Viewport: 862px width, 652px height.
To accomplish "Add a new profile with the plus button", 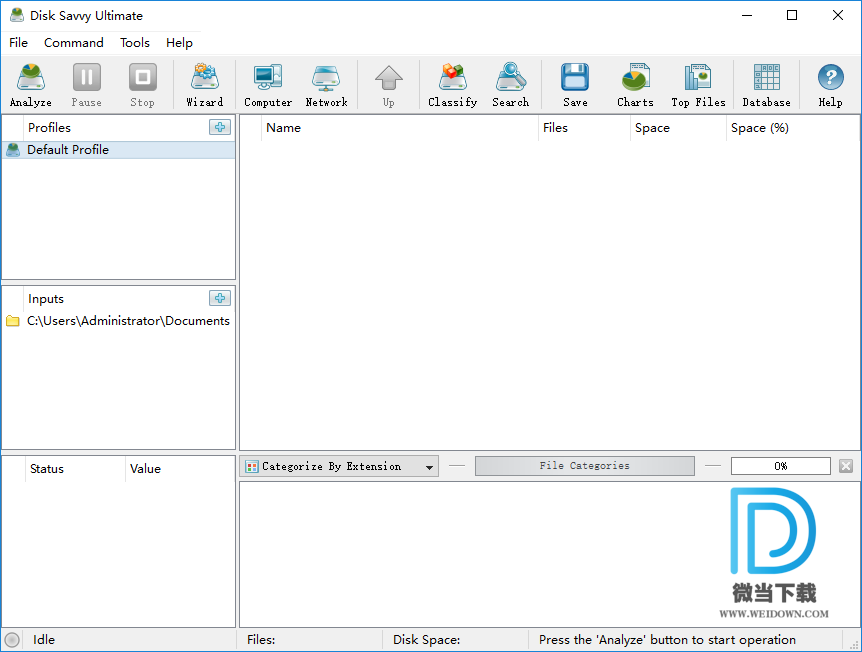I will [220, 127].
